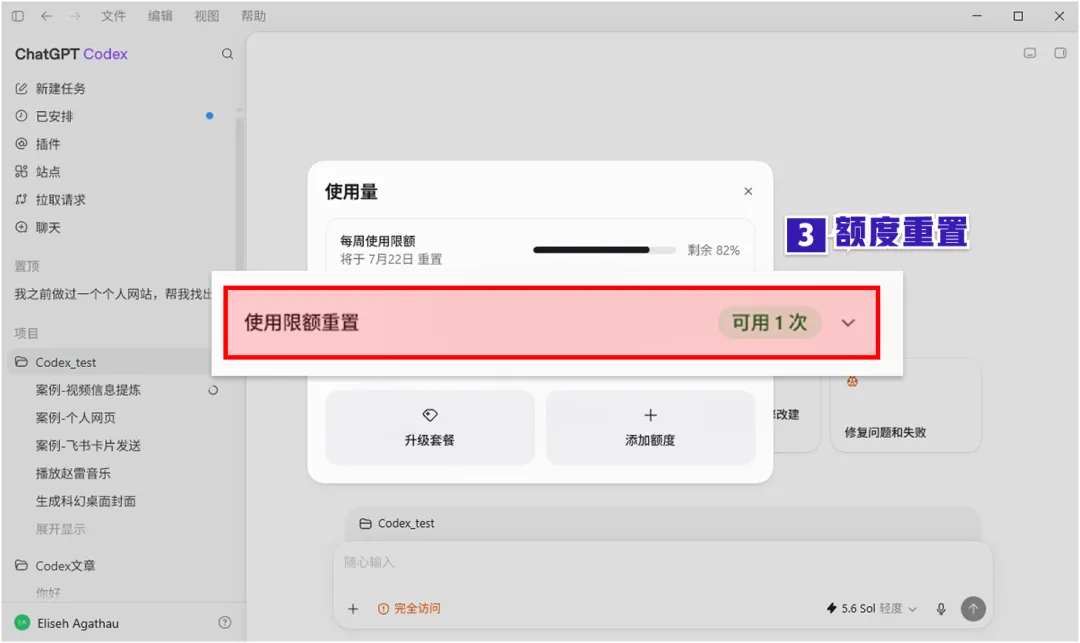Open the task 案例-个人网页
Screen dimensions: 1080x643
[x=76, y=418]
